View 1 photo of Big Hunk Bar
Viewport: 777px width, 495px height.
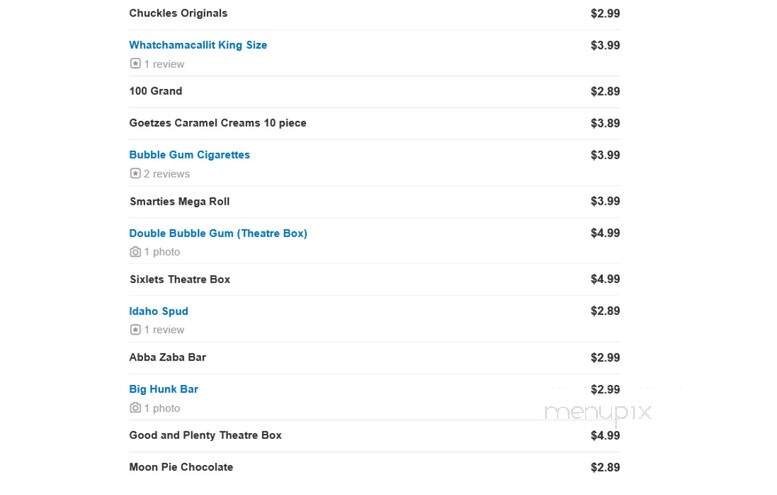click(162, 408)
